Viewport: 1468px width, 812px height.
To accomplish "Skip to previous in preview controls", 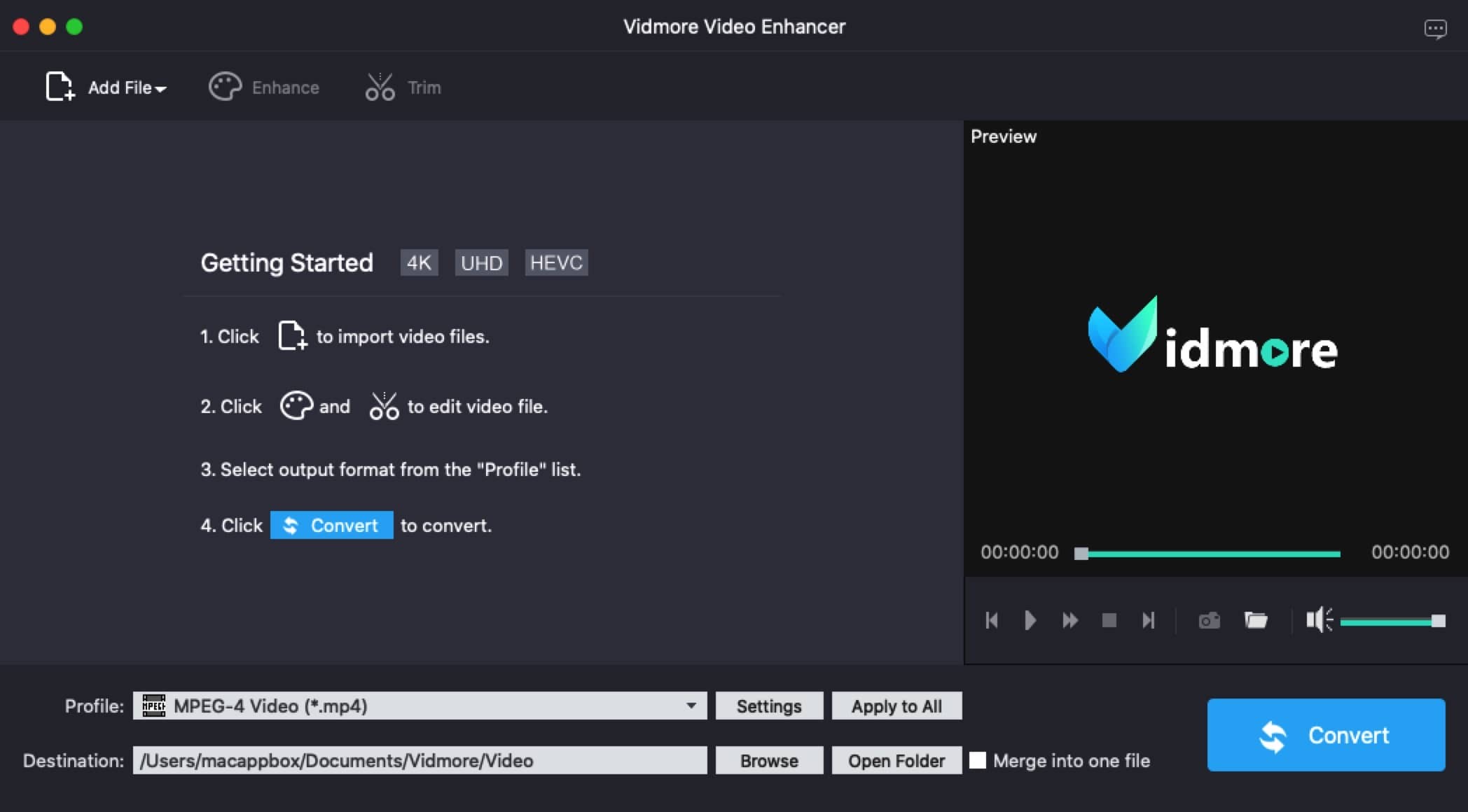I will pos(991,620).
